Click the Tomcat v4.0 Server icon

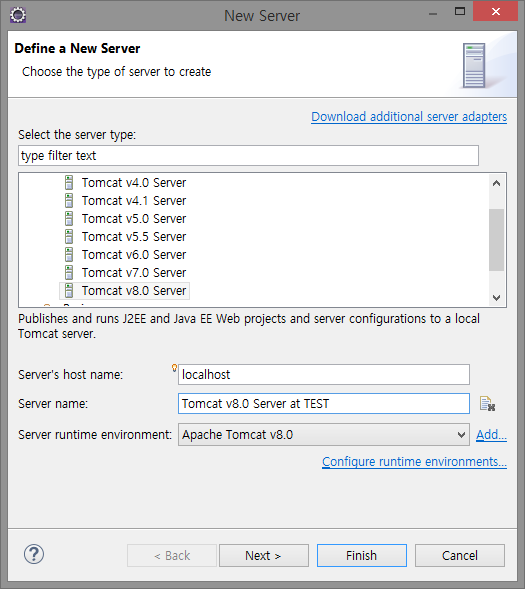(69, 183)
